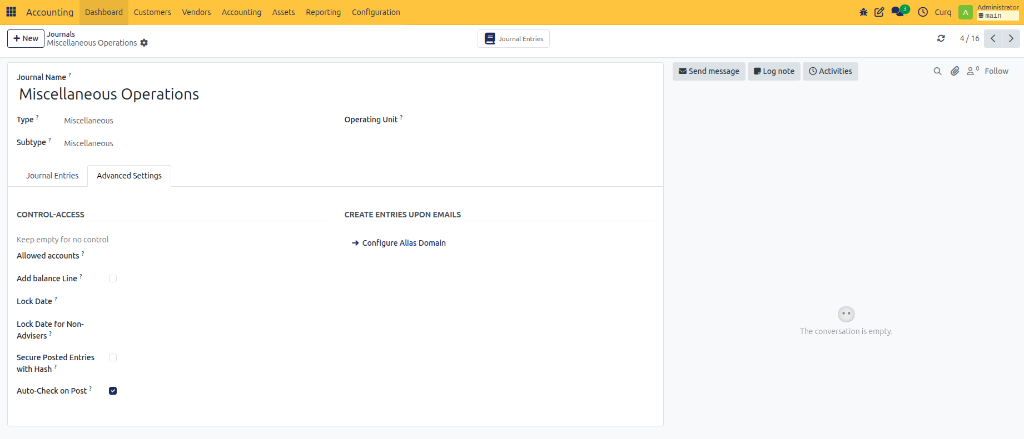The width and height of the screenshot is (1024, 439).
Task: Click the edit pencil icon in top bar
Action: (x=879, y=12)
